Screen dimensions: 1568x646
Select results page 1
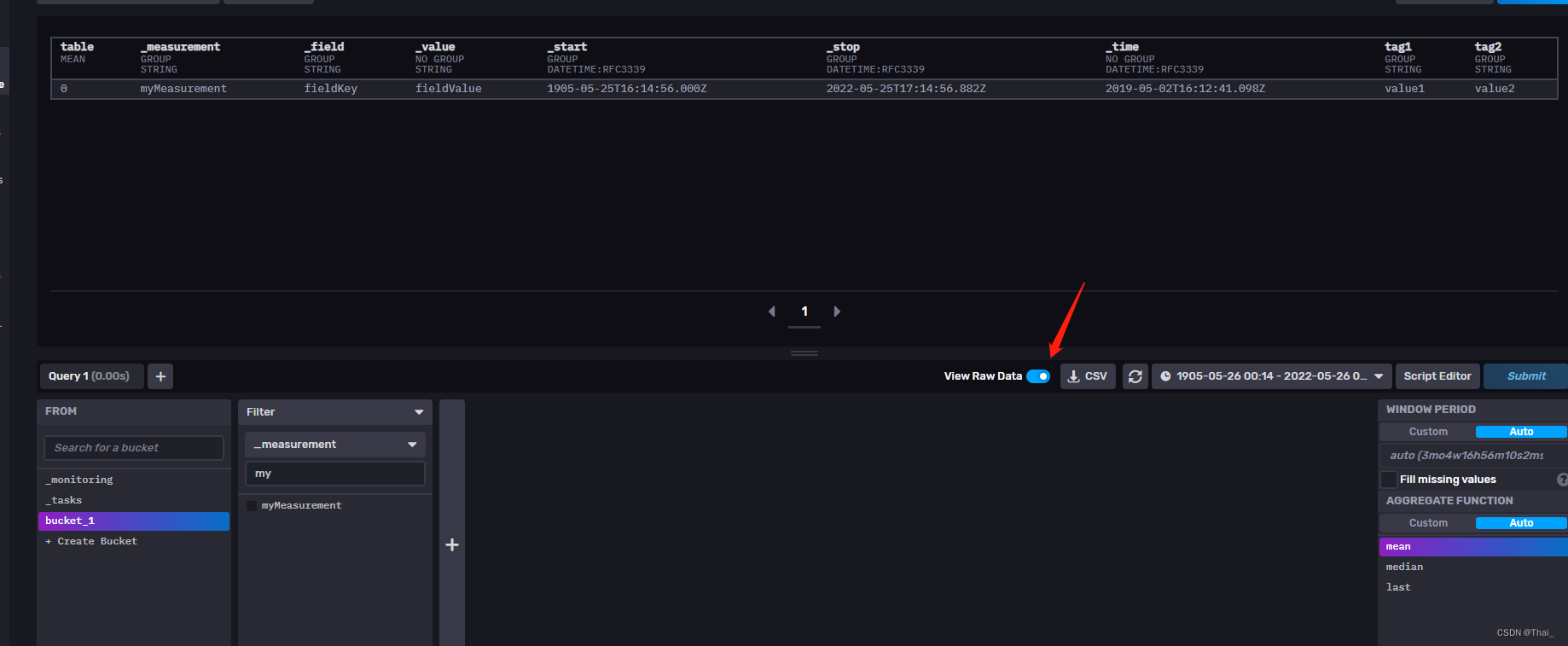pos(804,311)
